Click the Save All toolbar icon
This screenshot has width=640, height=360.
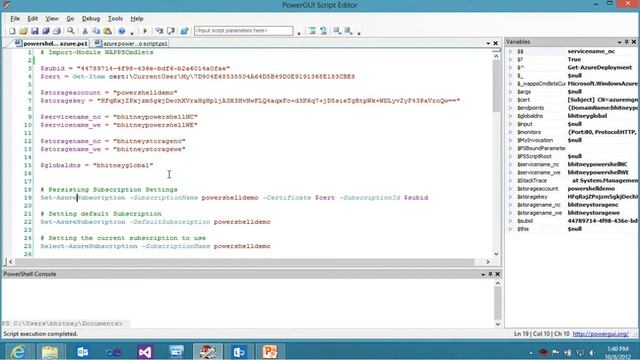(x=46, y=31)
